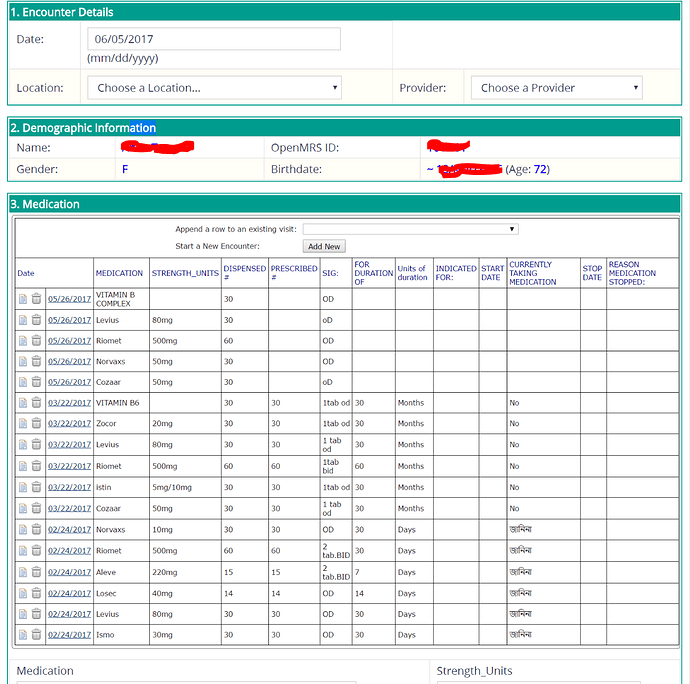Edit the VITAMIN B COMPLEX row icon
690x684 pixels.
(x=23, y=299)
